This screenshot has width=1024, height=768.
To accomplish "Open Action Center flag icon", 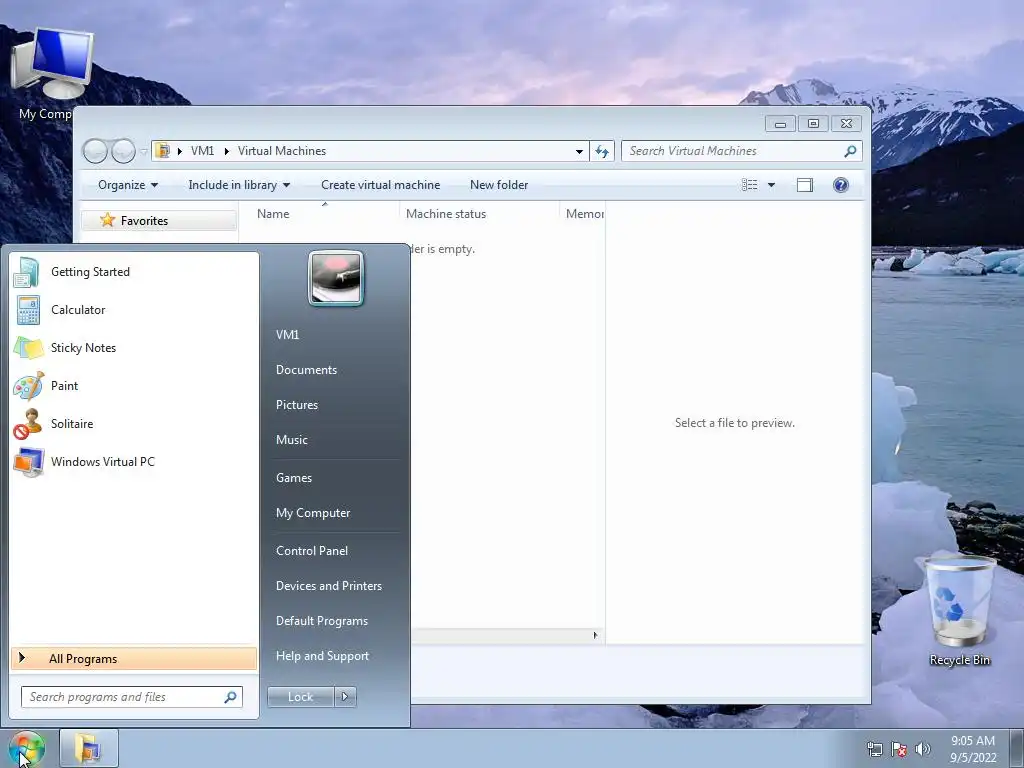I will coord(899,749).
